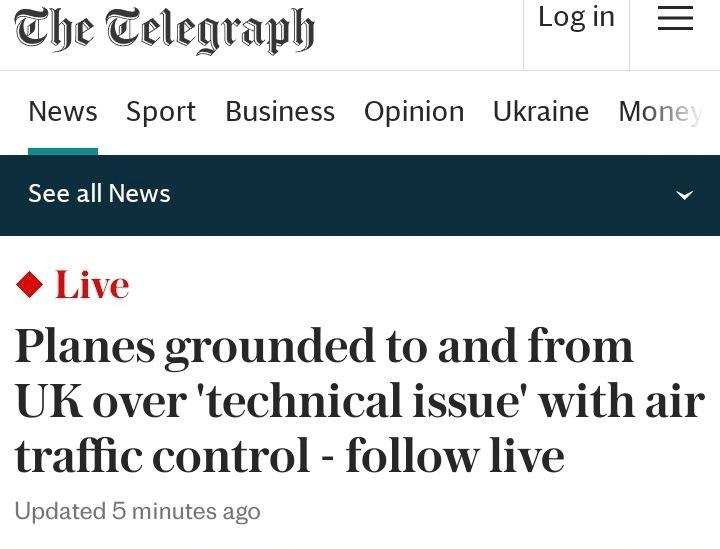720x549 pixels.
Task: Click the 'Updated 5 minutes ago' timestamp
Action: [137, 512]
